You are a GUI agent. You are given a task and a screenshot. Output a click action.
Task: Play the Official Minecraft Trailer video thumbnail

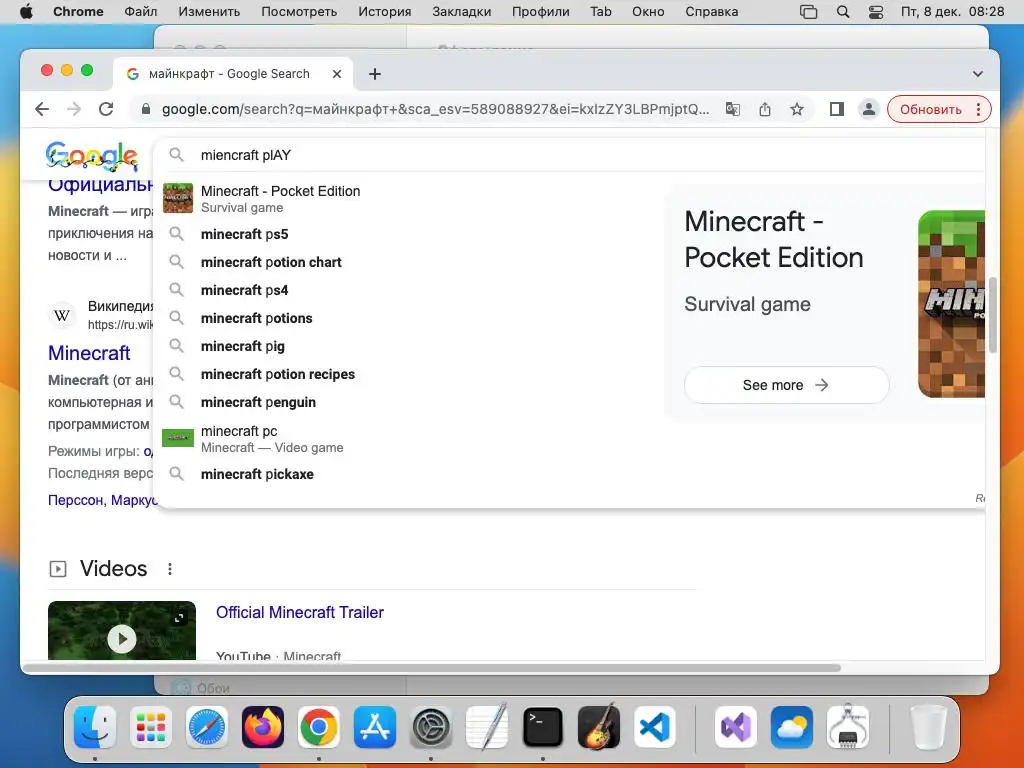click(122, 630)
